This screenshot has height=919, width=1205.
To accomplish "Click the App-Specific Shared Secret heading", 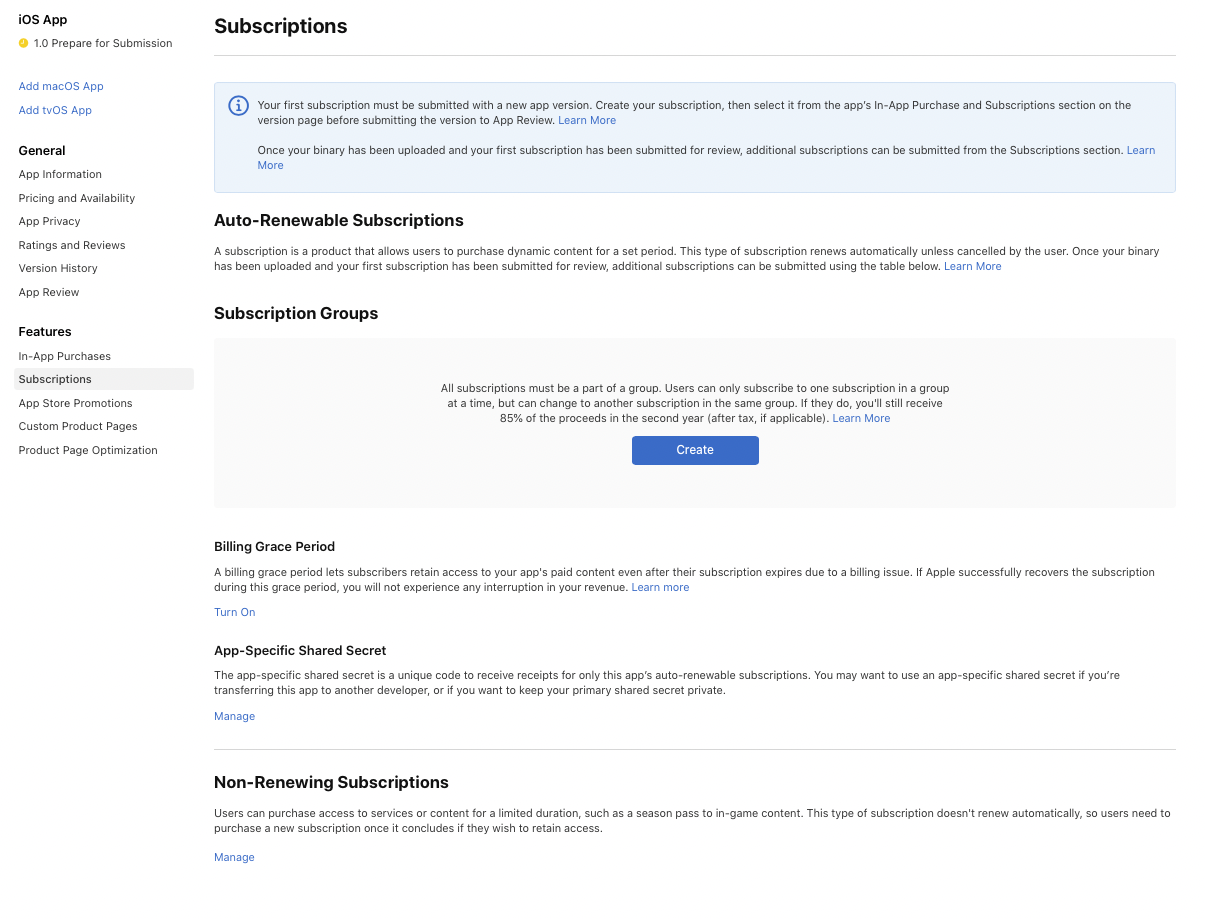I will pyautogui.click(x=300, y=650).
